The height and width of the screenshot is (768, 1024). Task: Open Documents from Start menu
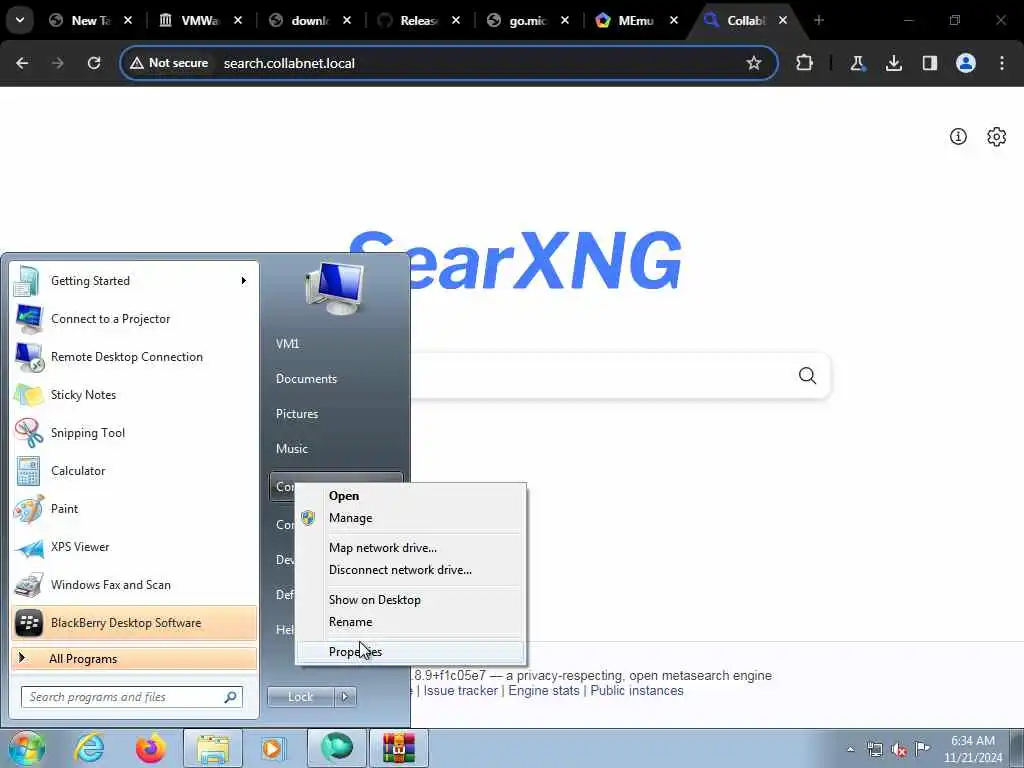tap(306, 379)
